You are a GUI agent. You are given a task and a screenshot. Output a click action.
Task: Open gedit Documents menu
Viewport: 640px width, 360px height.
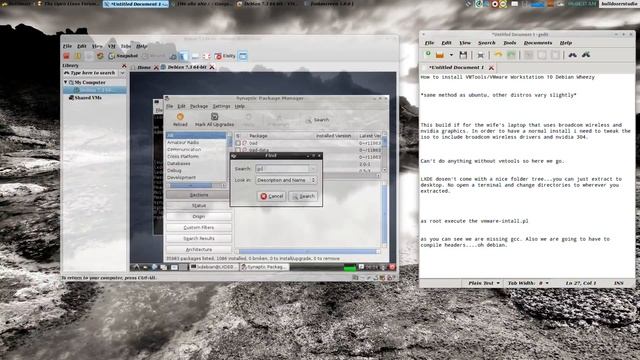pos(538,42)
